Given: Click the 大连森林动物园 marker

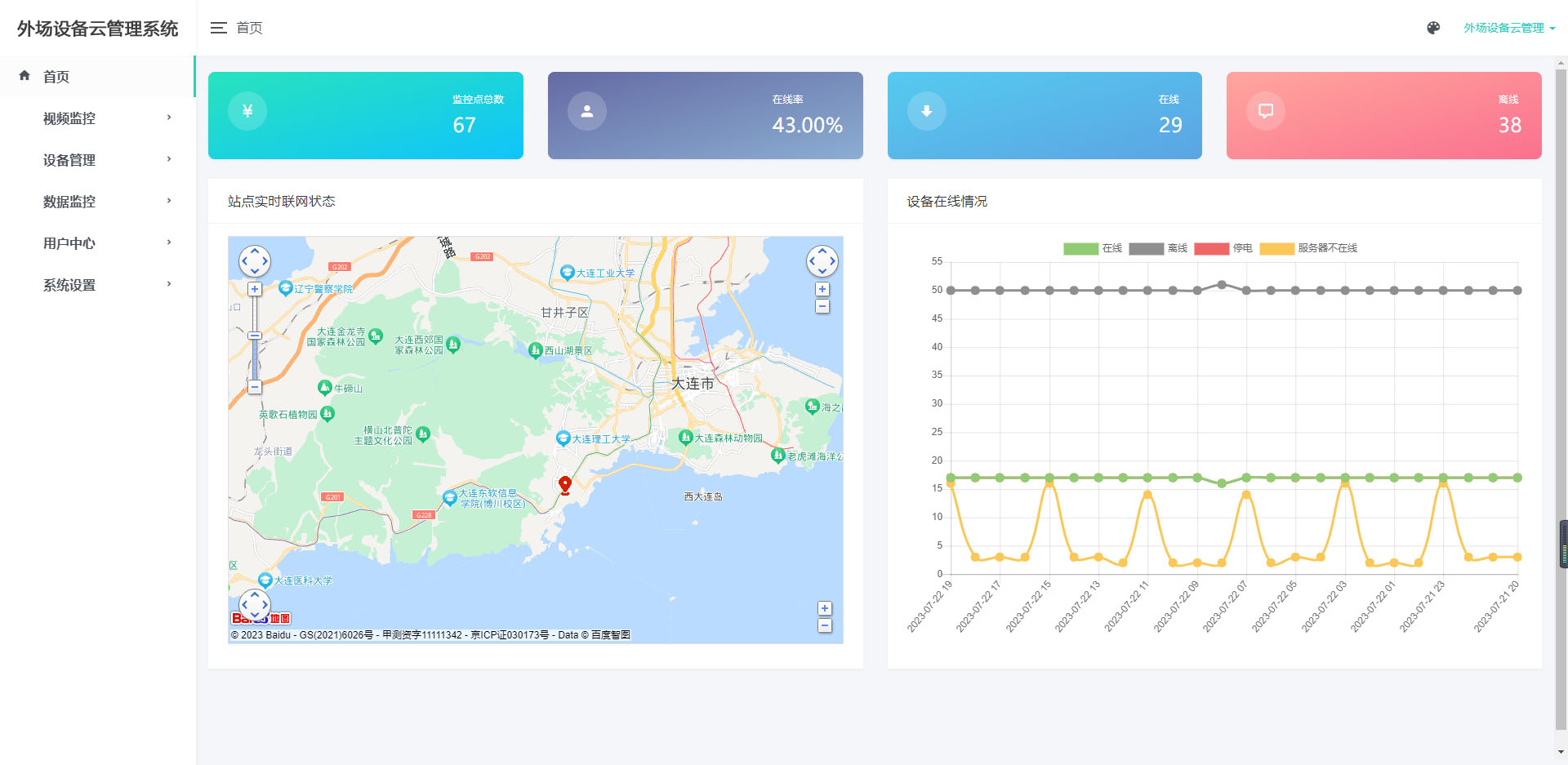Looking at the screenshot, I should coord(685,438).
